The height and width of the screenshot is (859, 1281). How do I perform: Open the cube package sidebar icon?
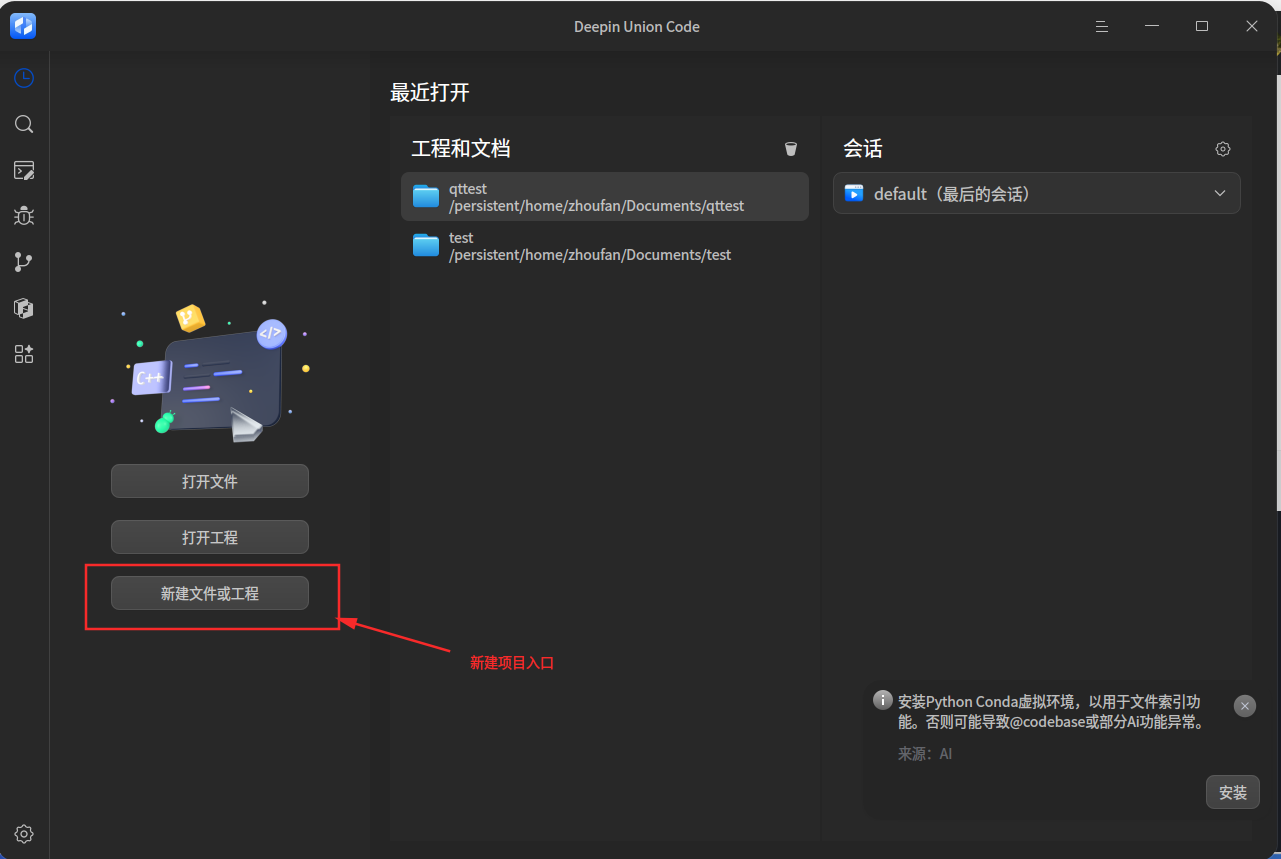(x=24, y=308)
